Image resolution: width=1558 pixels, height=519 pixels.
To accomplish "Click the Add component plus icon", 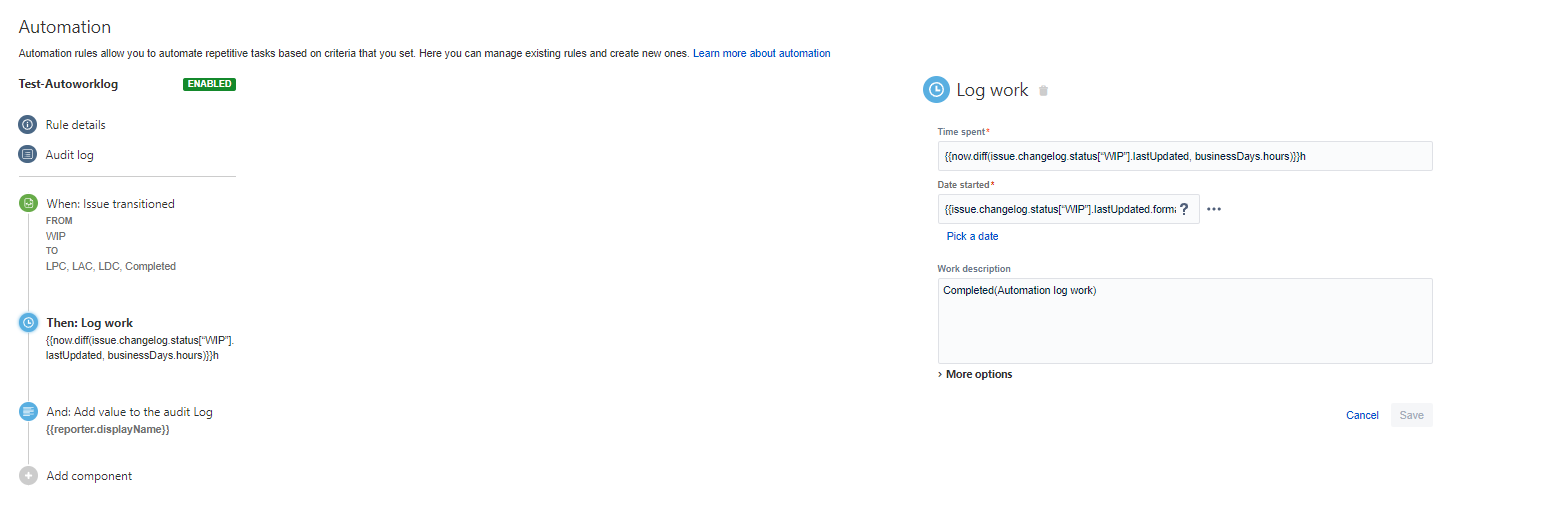I will (28, 476).
